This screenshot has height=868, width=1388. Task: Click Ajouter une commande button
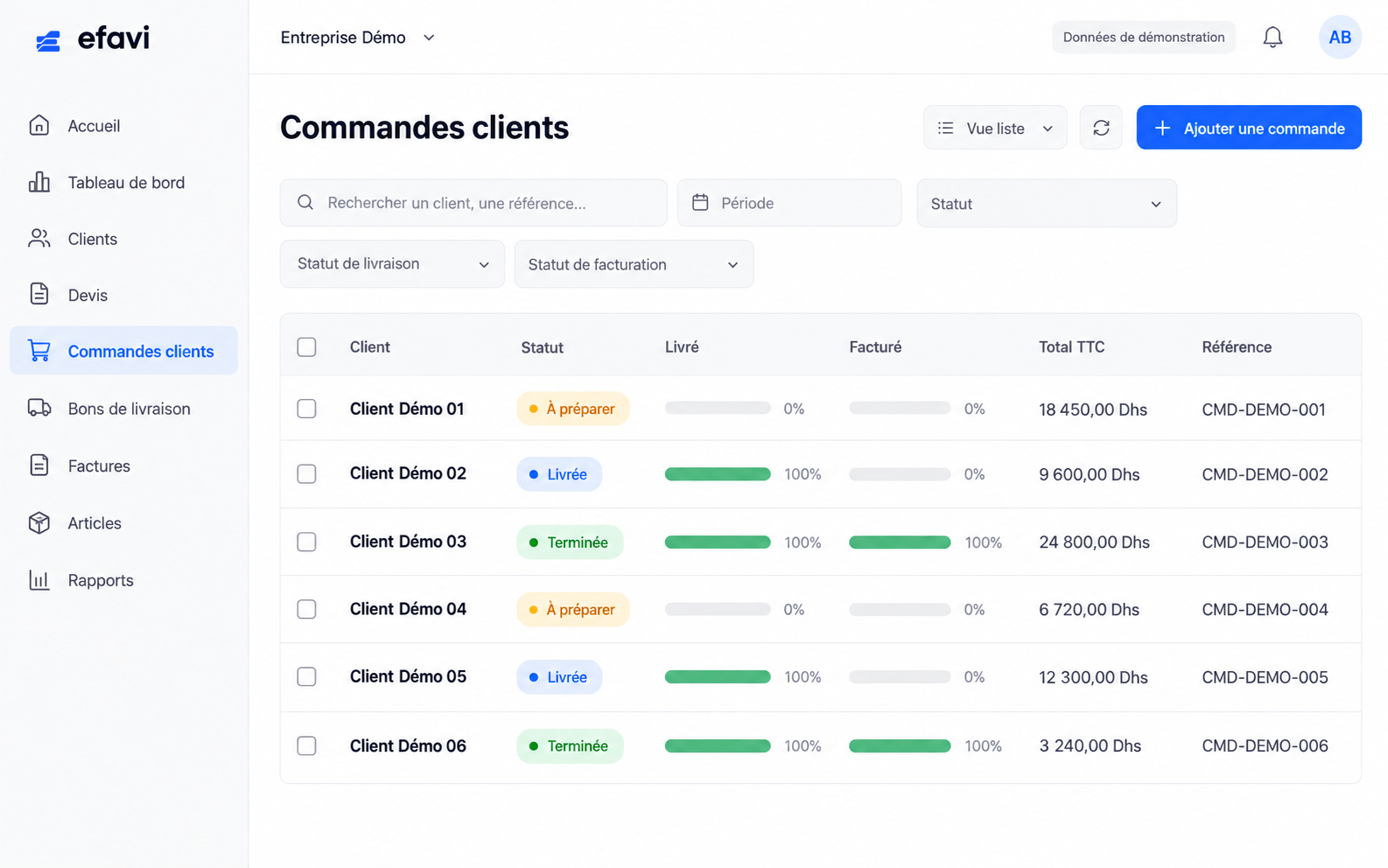(x=1249, y=128)
